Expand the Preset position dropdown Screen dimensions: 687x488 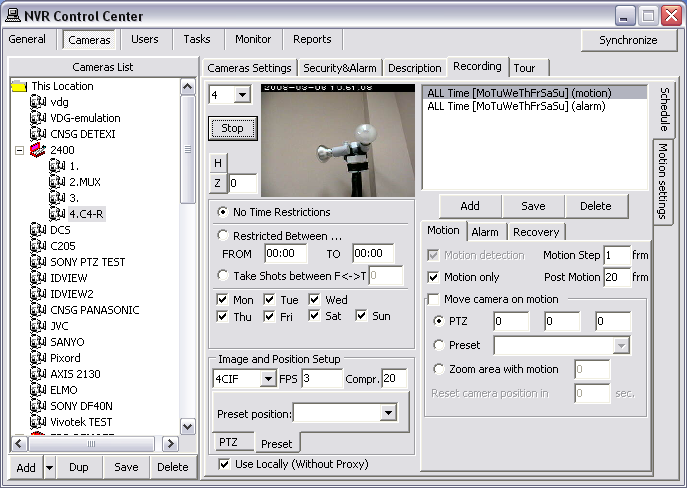pyautogui.click(x=388, y=413)
